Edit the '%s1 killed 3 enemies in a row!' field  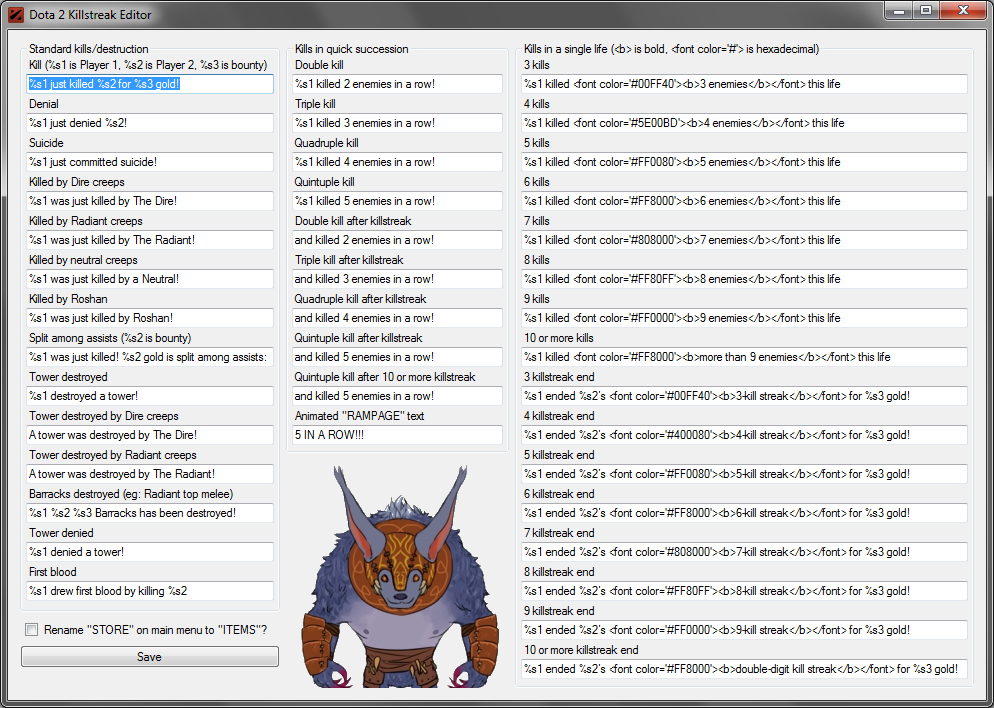(x=397, y=123)
